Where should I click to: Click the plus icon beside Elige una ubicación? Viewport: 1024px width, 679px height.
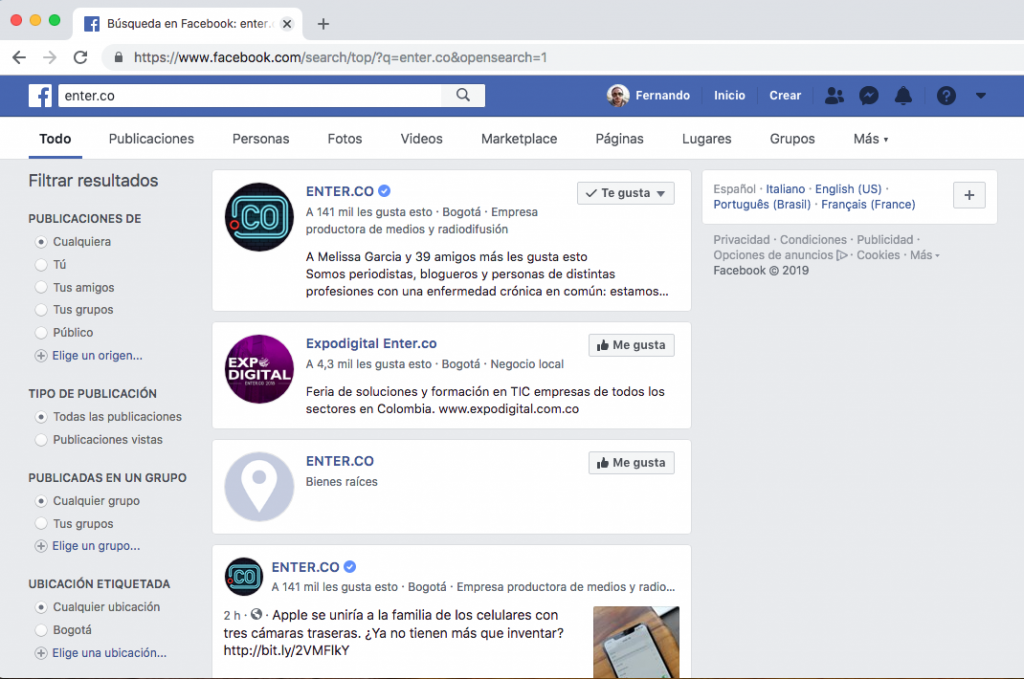tap(40, 653)
